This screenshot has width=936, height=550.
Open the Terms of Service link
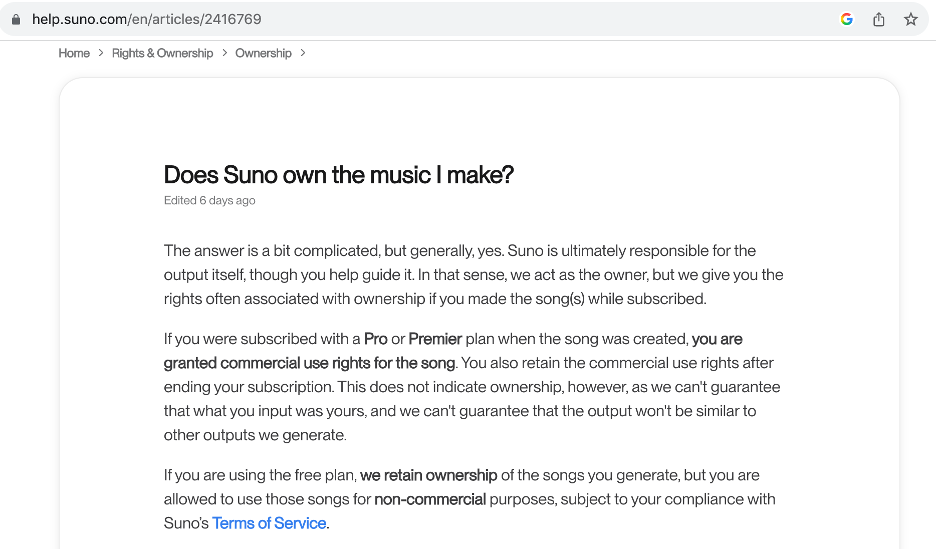(269, 523)
